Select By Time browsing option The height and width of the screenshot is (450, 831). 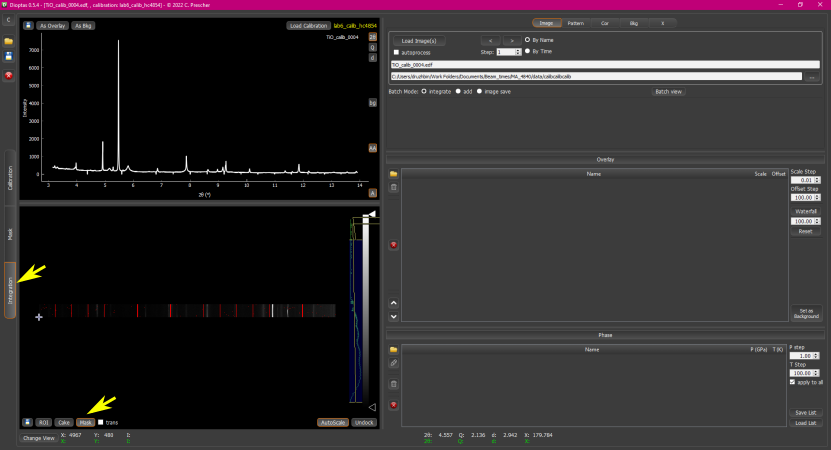click(527, 51)
